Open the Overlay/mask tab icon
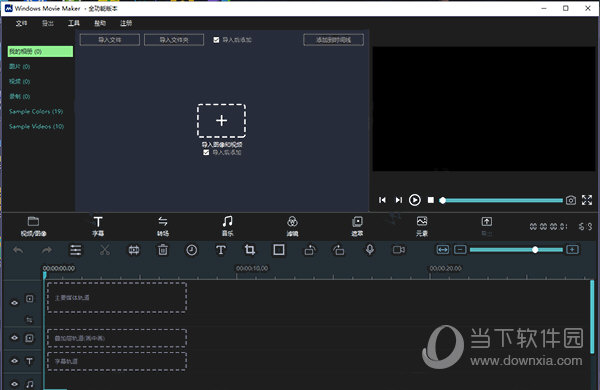 coord(357,222)
